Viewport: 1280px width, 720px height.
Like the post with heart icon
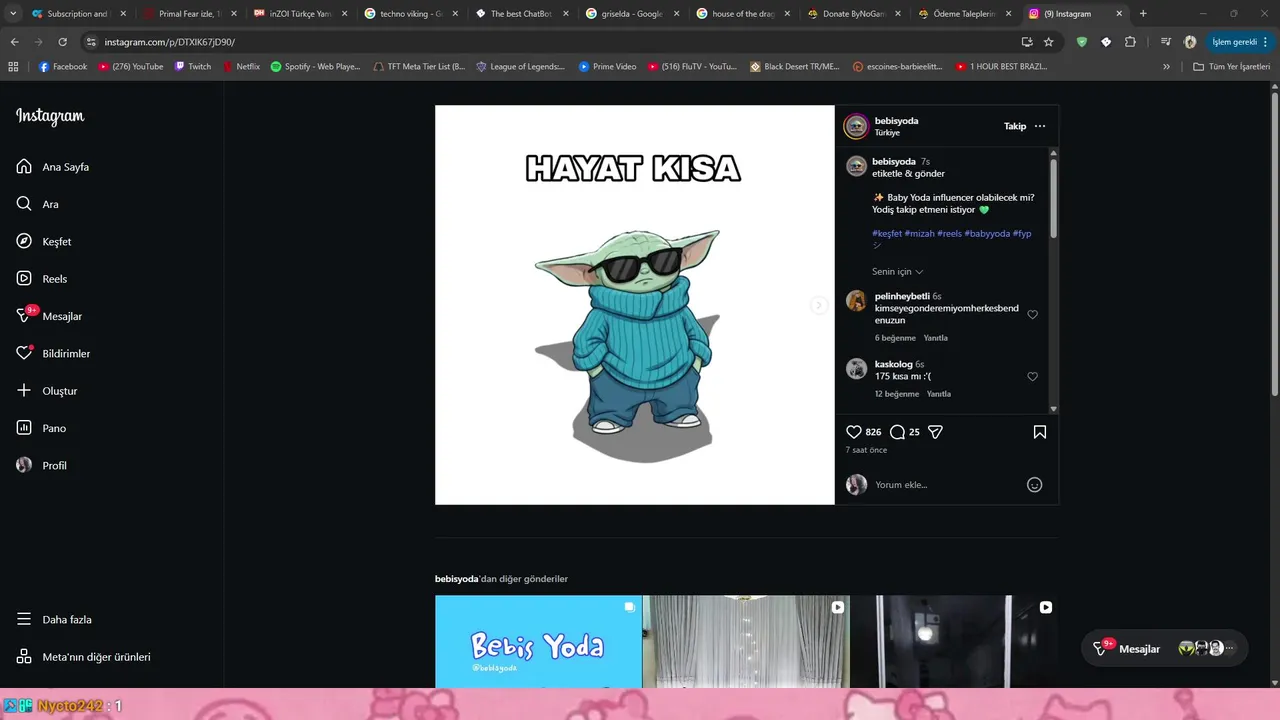(854, 432)
